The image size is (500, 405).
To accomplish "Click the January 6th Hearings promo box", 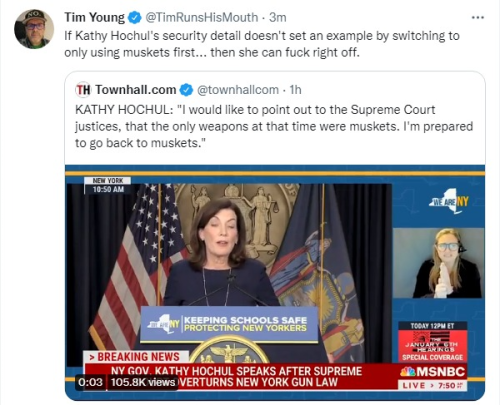I will (x=432, y=342).
